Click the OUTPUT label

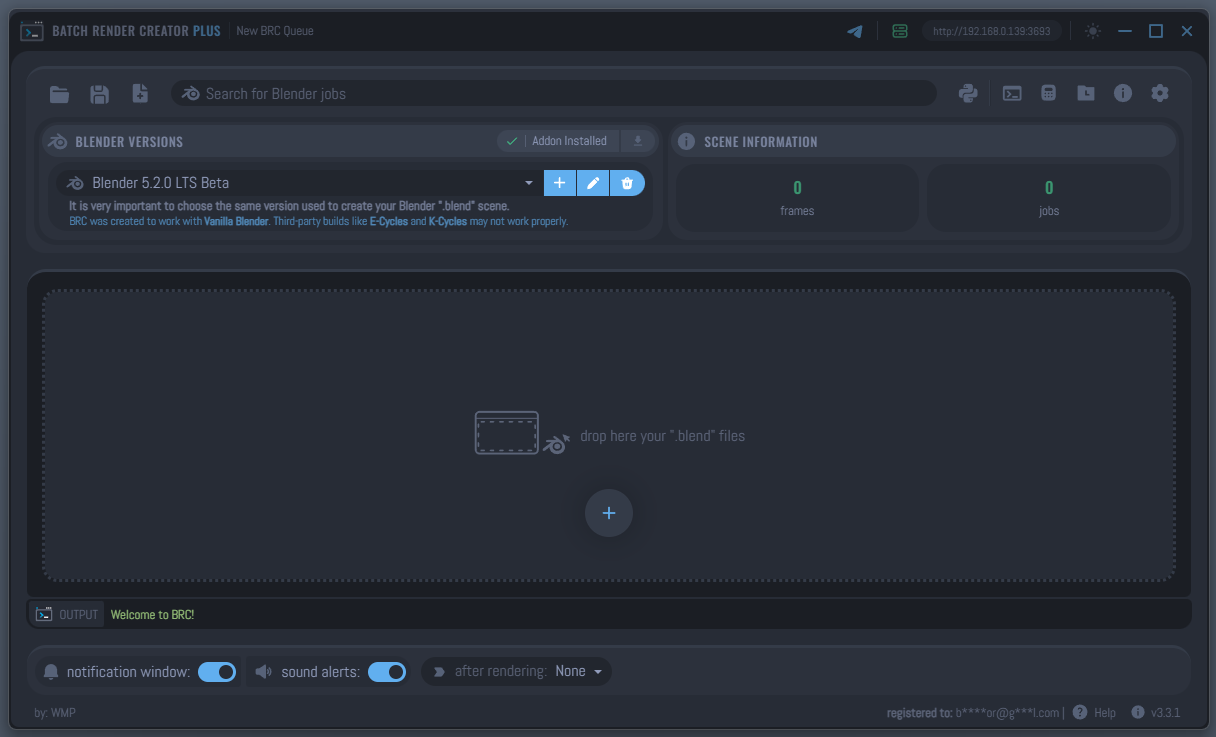click(x=79, y=615)
